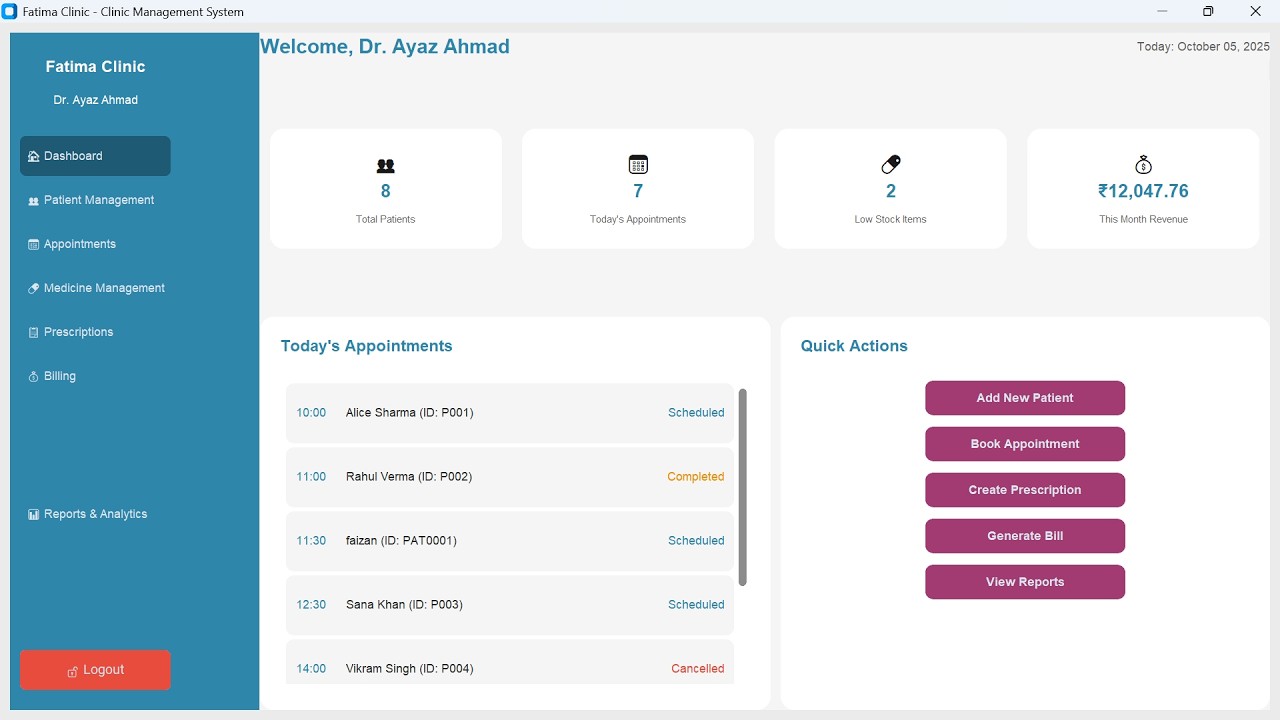The image size is (1280, 720).
Task: Click the Prescriptions clipboard icon
Action: (34, 332)
